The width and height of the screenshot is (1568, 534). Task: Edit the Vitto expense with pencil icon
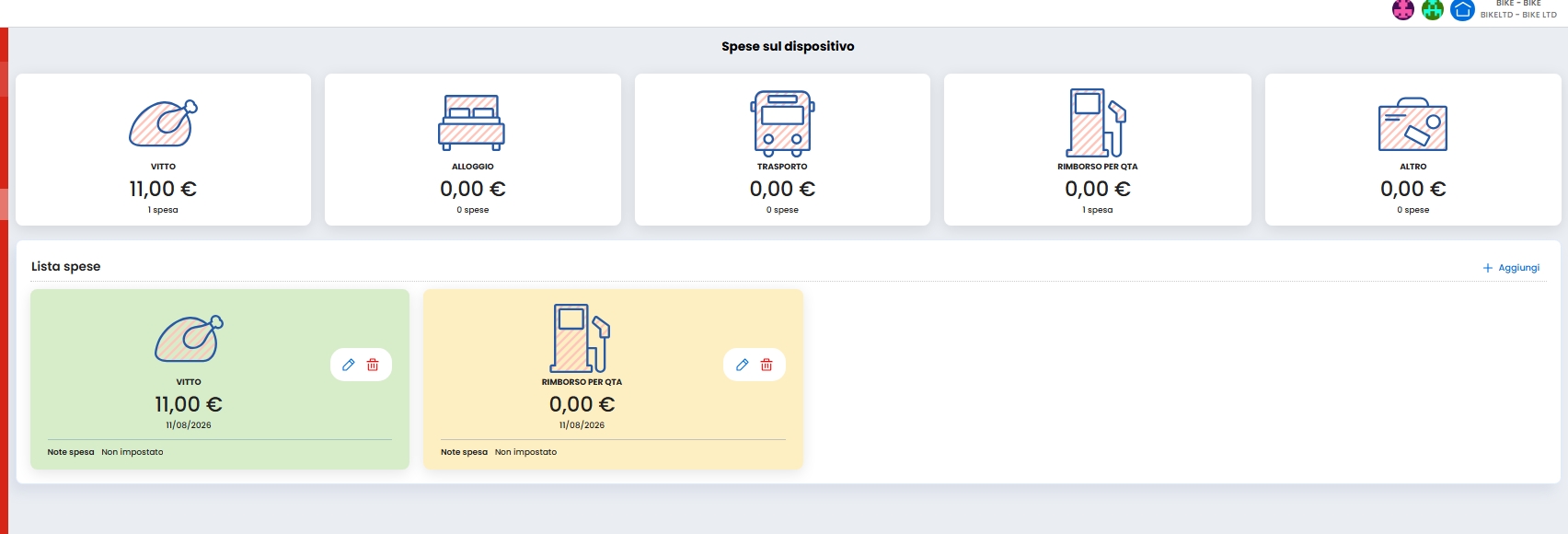point(349,365)
